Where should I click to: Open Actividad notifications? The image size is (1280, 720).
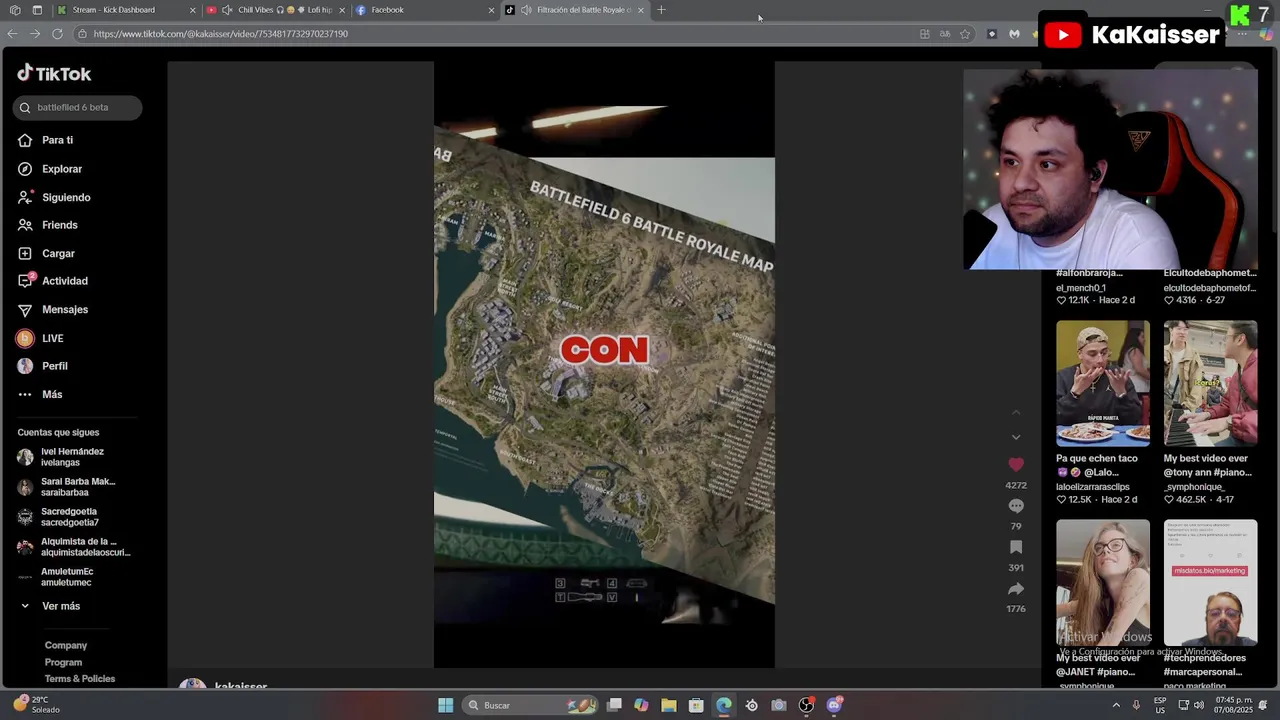(53, 281)
